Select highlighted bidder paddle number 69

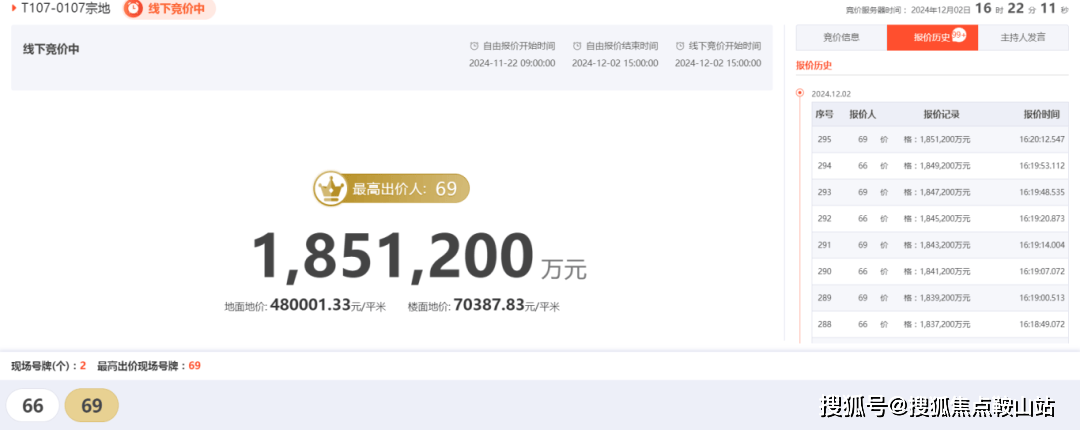92,406
